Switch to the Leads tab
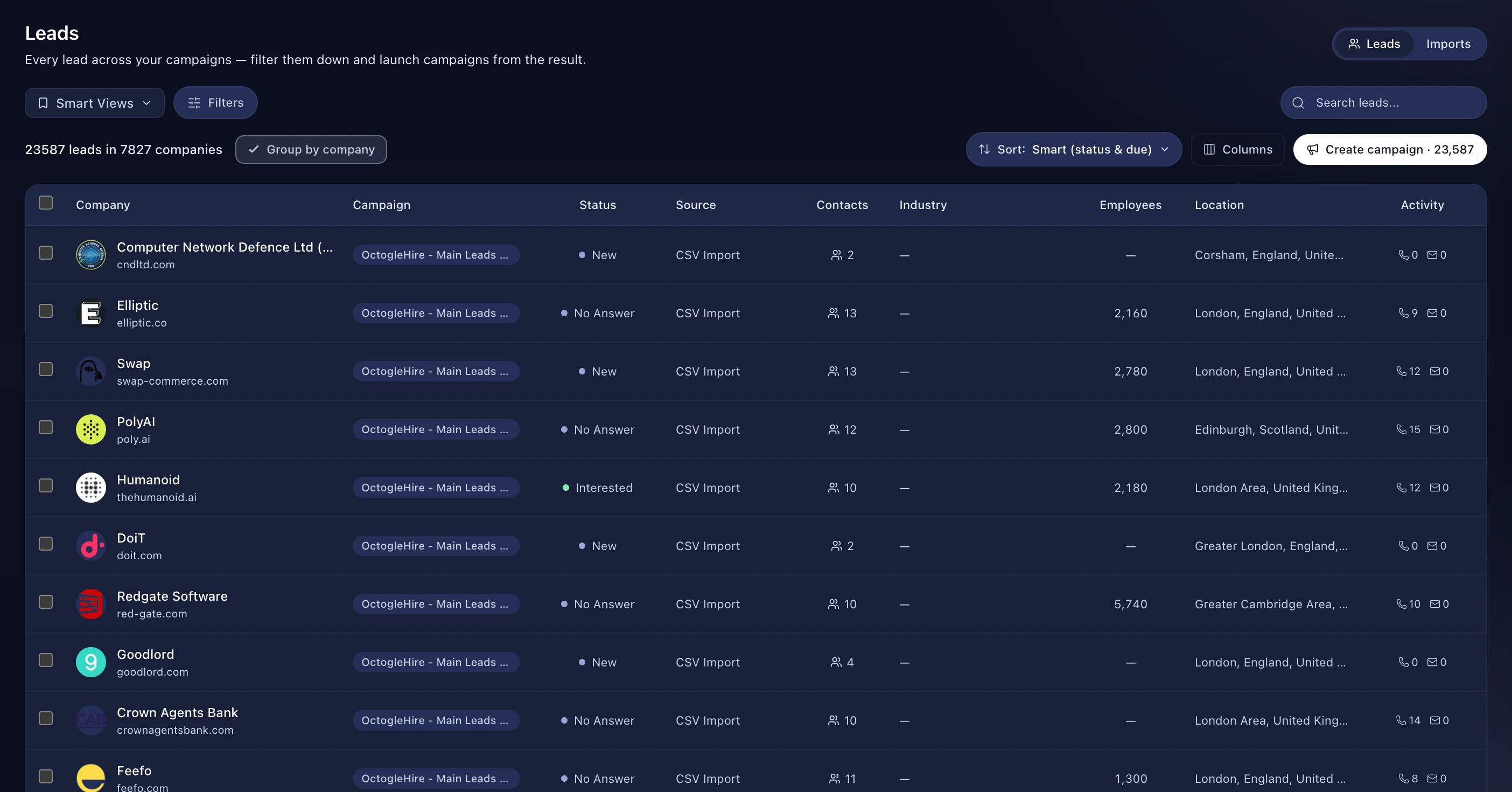The width and height of the screenshot is (1512, 792). point(1374,44)
